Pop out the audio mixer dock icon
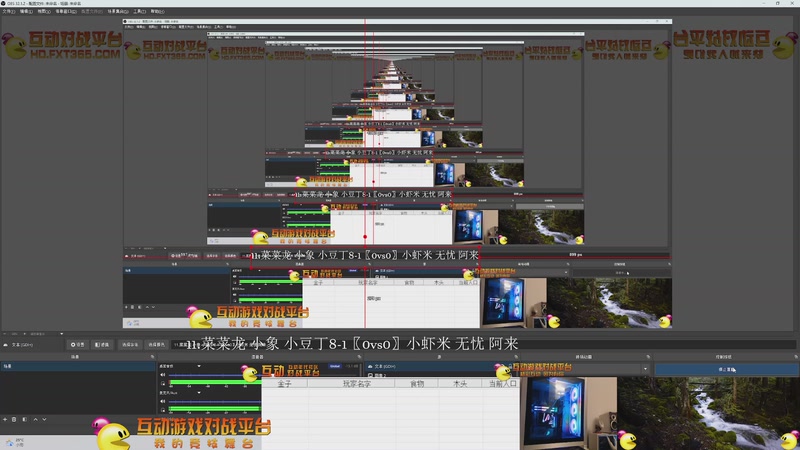This screenshot has height=450, width=800. [359, 357]
